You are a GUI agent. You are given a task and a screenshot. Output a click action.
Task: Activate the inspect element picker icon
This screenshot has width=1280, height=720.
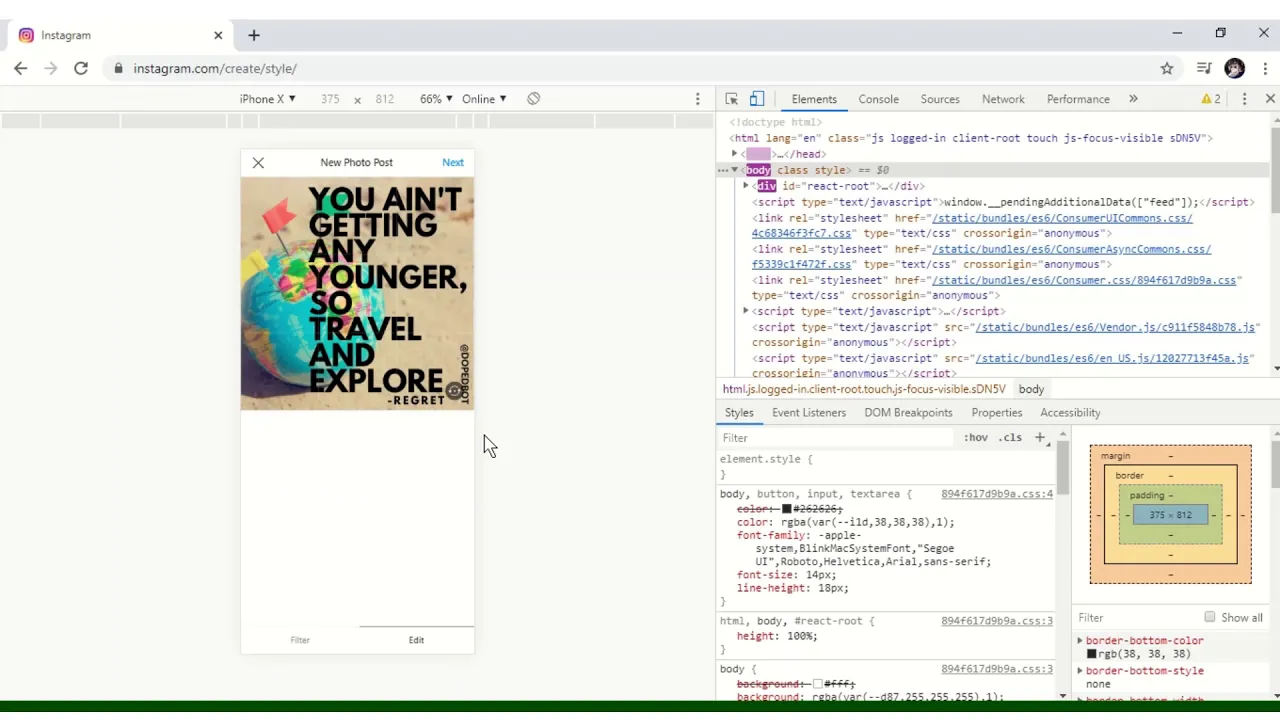pyautogui.click(x=732, y=99)
